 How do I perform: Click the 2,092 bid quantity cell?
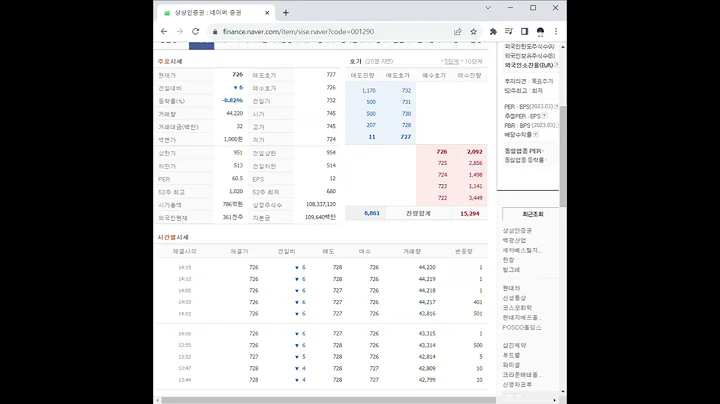474,152
